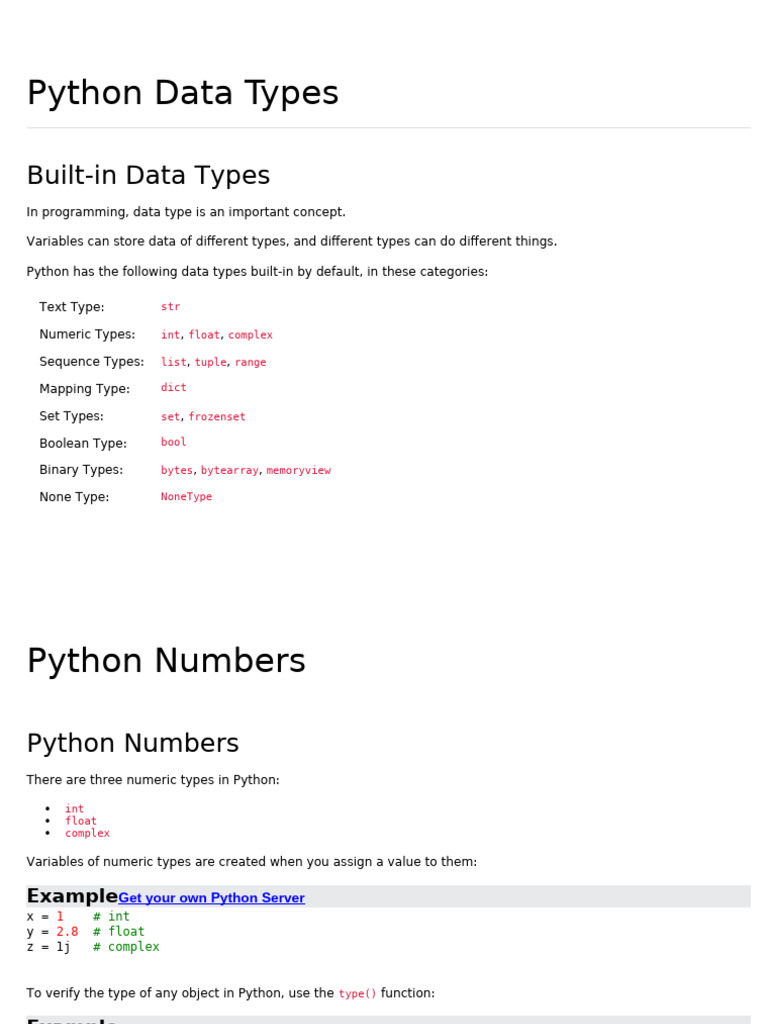The height and width of the screenshot is (1024, 768).
Task: Click the bold "Example" heading above the code
Action: coord(72,896)
